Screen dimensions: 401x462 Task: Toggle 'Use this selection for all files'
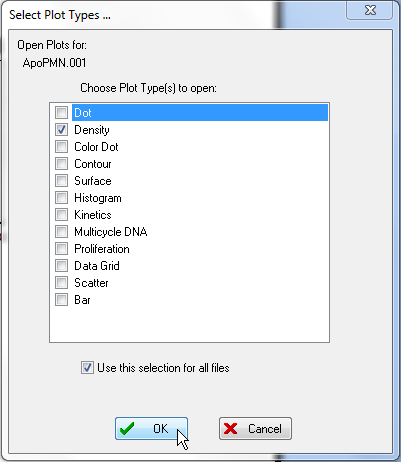pyautogui.click(x=87, y=368)
